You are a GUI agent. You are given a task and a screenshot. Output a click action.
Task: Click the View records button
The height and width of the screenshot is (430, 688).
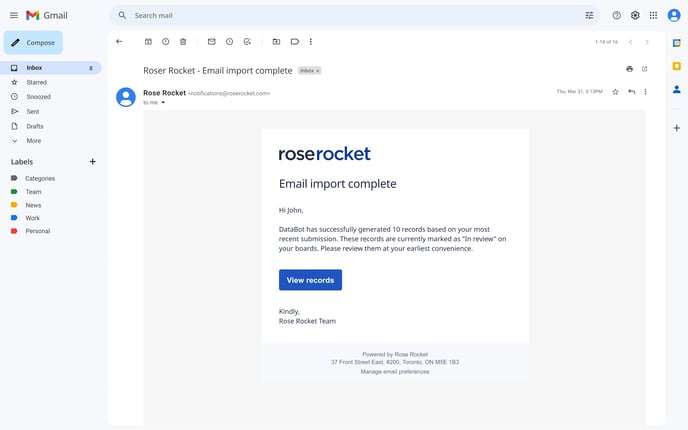[310, 280]
